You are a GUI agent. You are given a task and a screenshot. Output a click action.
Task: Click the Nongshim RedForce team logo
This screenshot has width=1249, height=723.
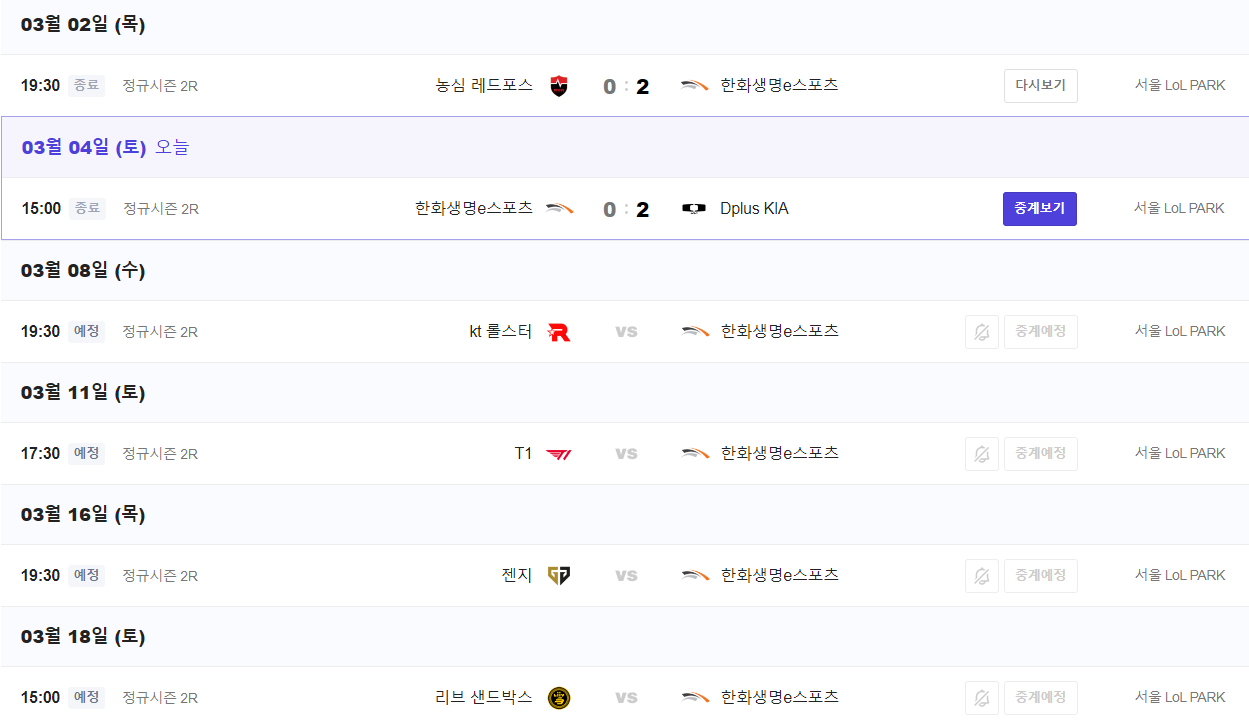click(x=559, y=86)
